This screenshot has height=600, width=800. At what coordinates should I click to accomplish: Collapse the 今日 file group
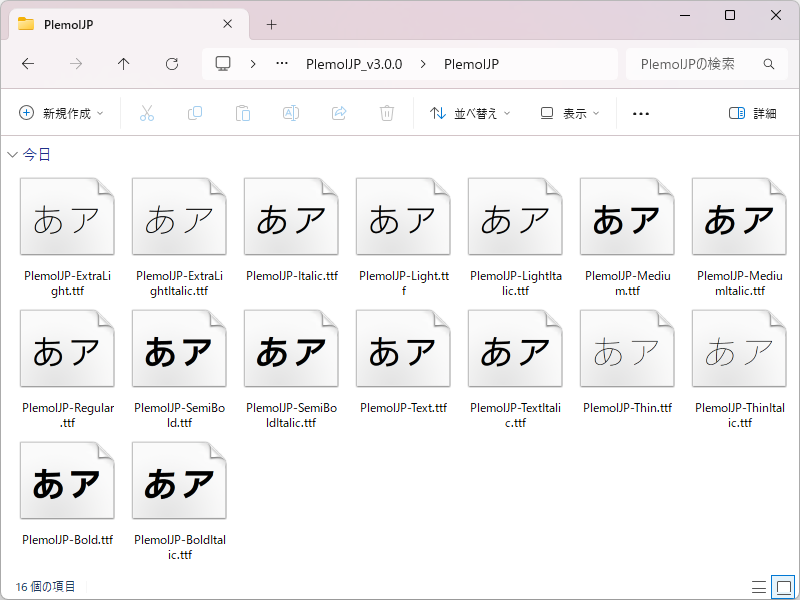[12, 154]
